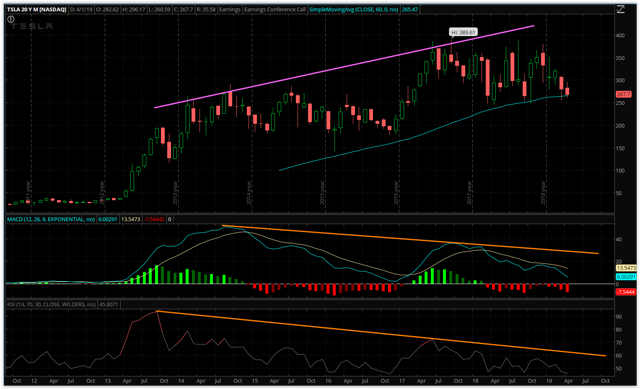
Task: Select the magenta upper trendline on price chart
Action: (x=344, y=67)
